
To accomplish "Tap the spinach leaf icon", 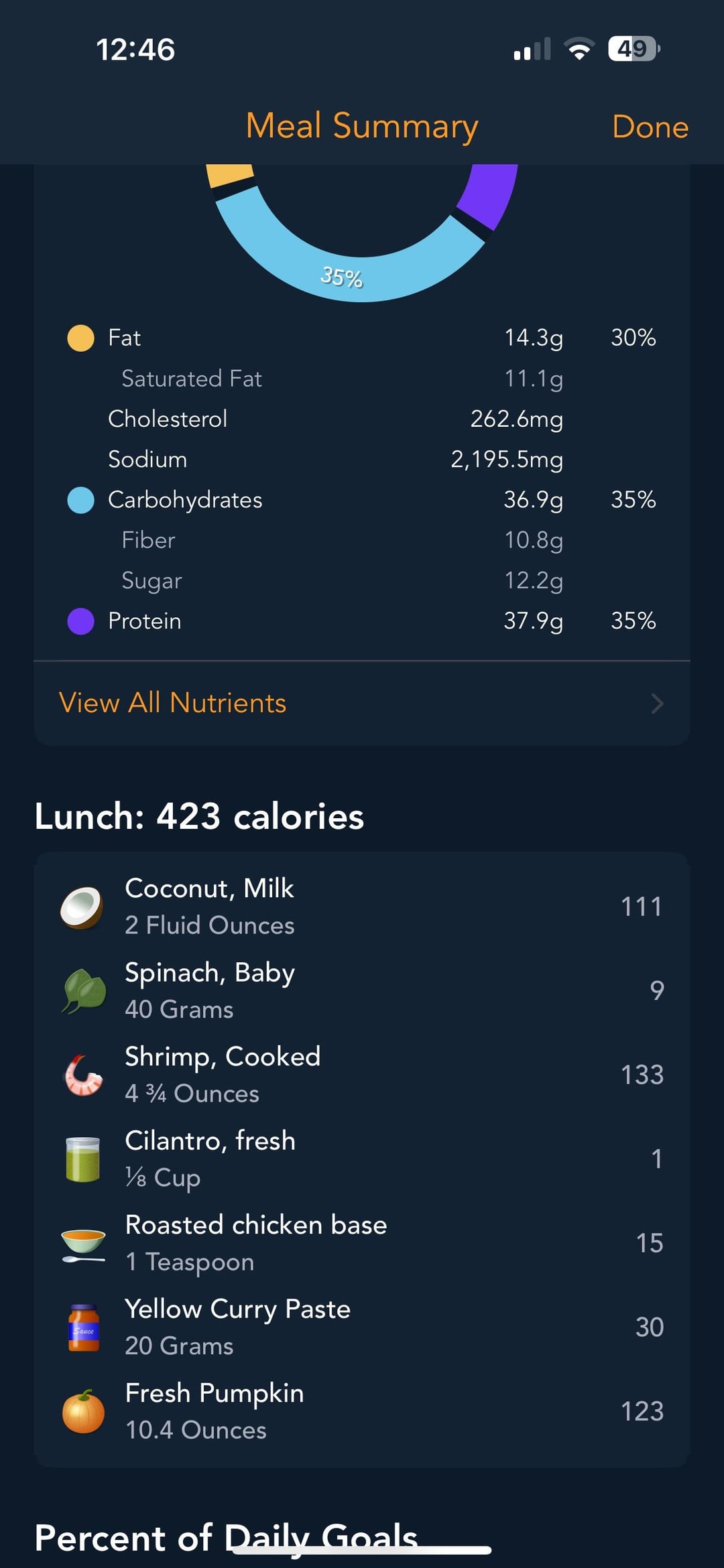I will pos(83,990).
